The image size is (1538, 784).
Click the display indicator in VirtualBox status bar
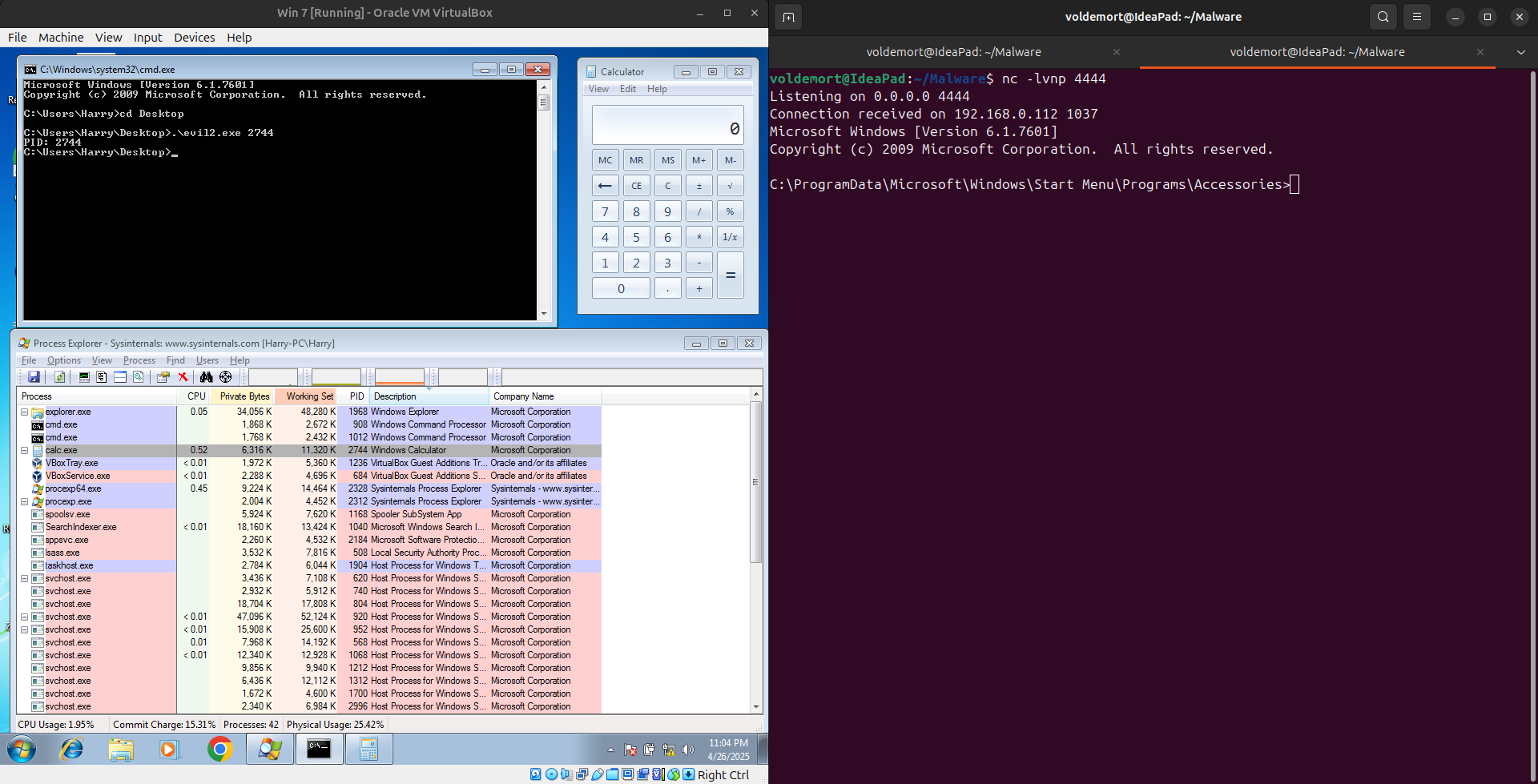click(628, 774)
